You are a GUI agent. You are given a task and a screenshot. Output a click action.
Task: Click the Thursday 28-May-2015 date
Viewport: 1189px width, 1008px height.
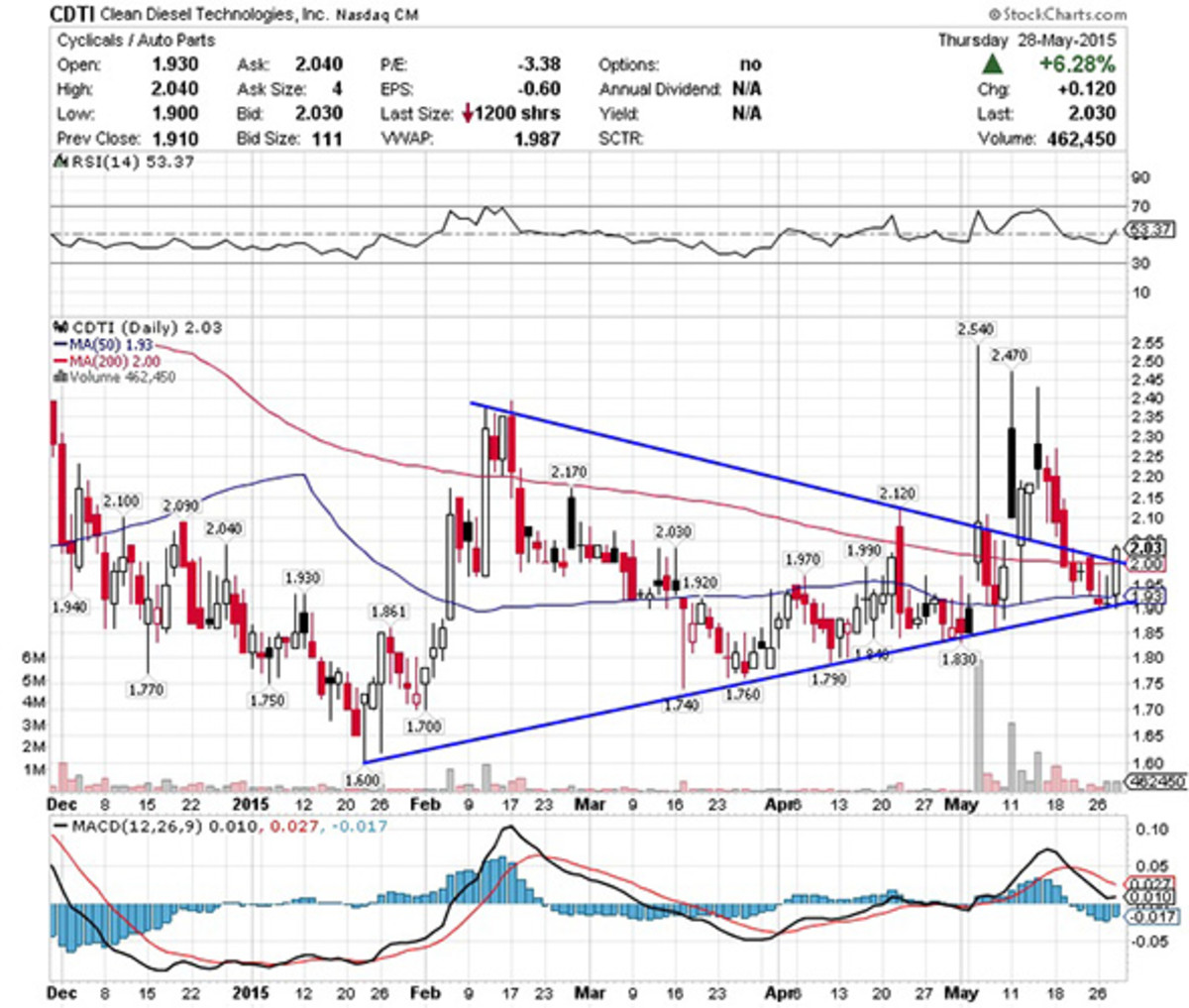(x=1027, y=41)
